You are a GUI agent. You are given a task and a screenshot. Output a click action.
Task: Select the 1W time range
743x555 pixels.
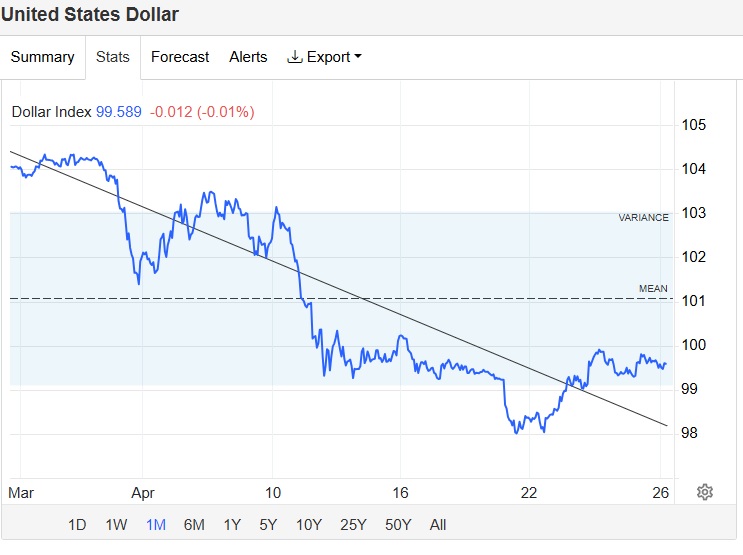point(116,524)
